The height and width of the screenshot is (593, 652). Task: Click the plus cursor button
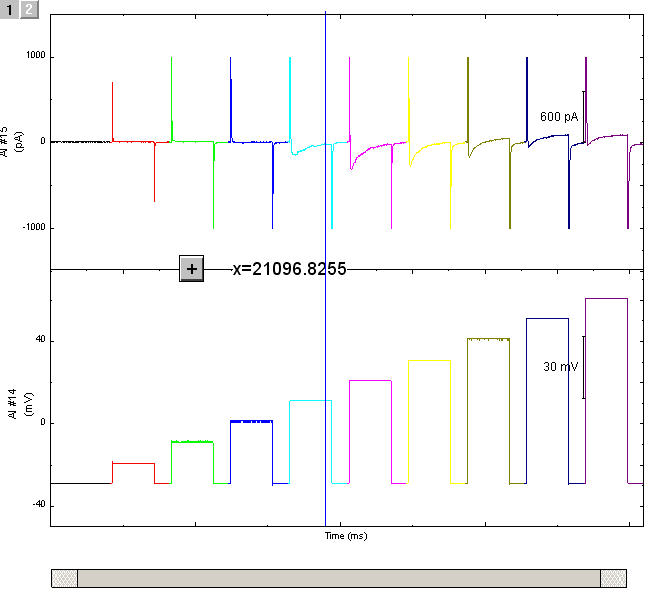[x=192, y=269]
